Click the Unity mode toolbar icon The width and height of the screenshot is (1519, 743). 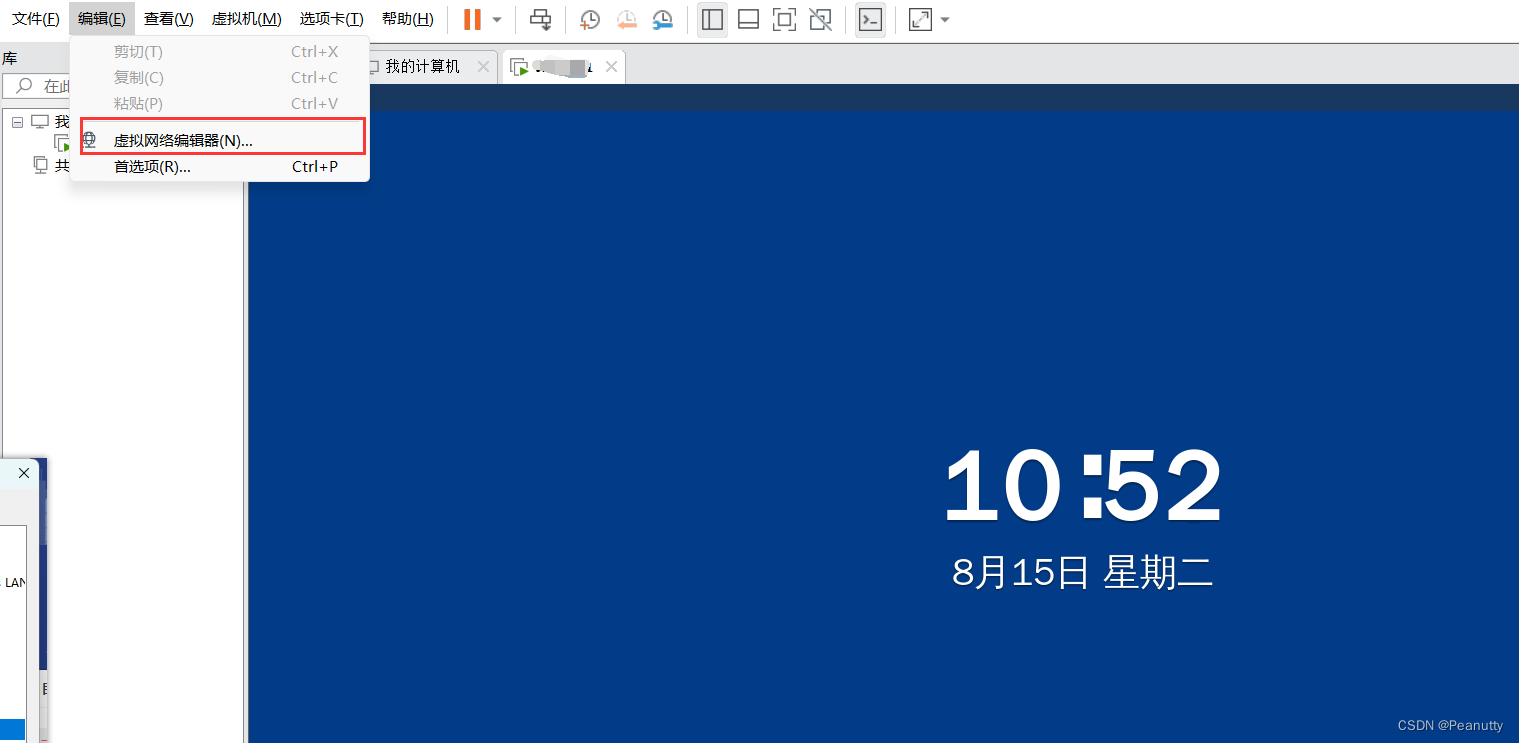(x=820, y=19)
